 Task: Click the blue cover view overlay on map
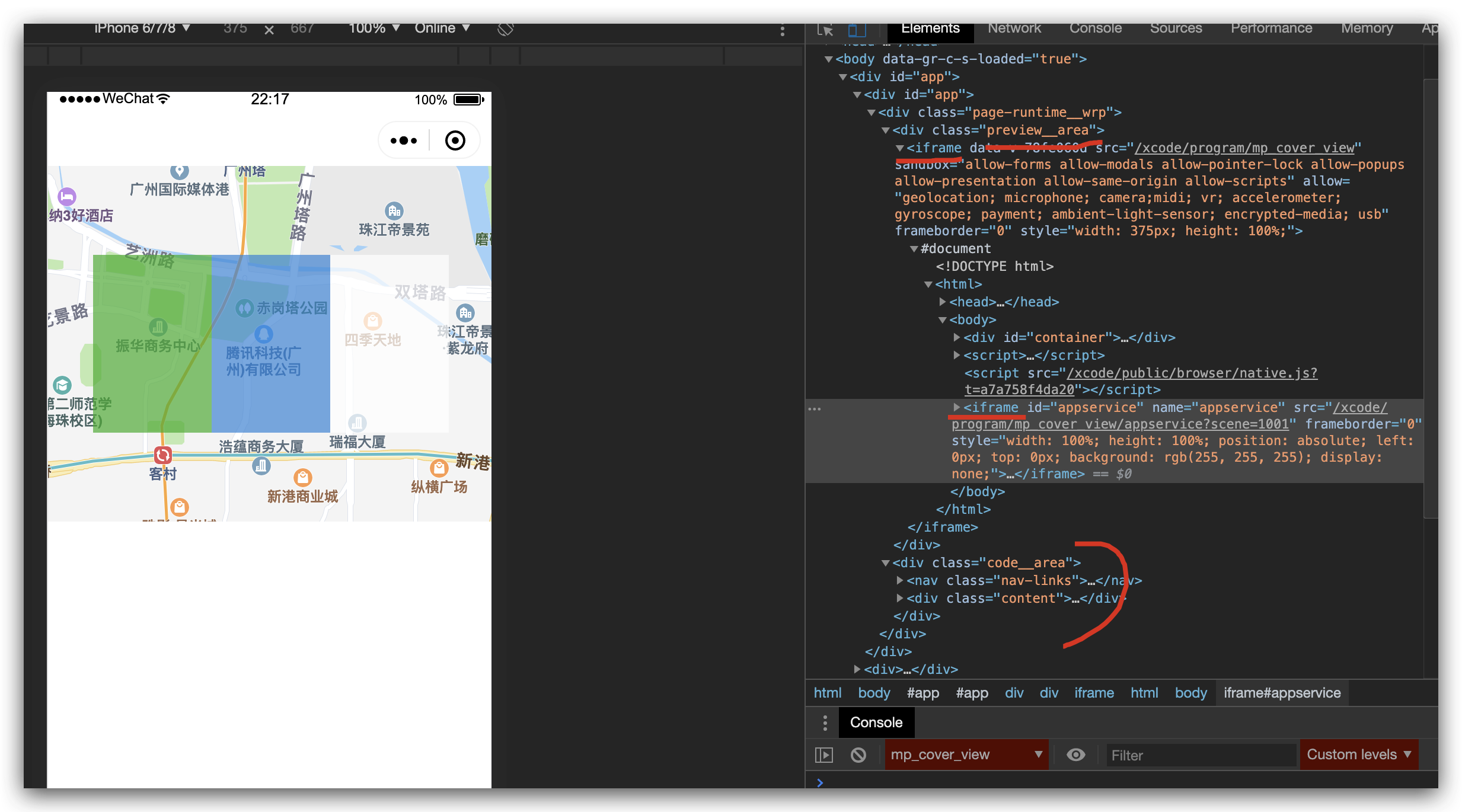(x=271, y=344)
